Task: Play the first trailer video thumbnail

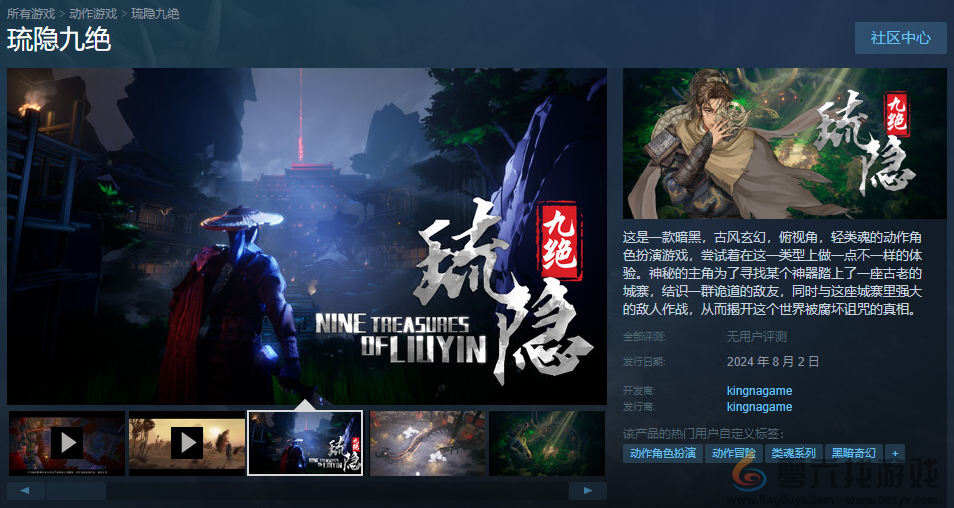Action: click(67, 442)
